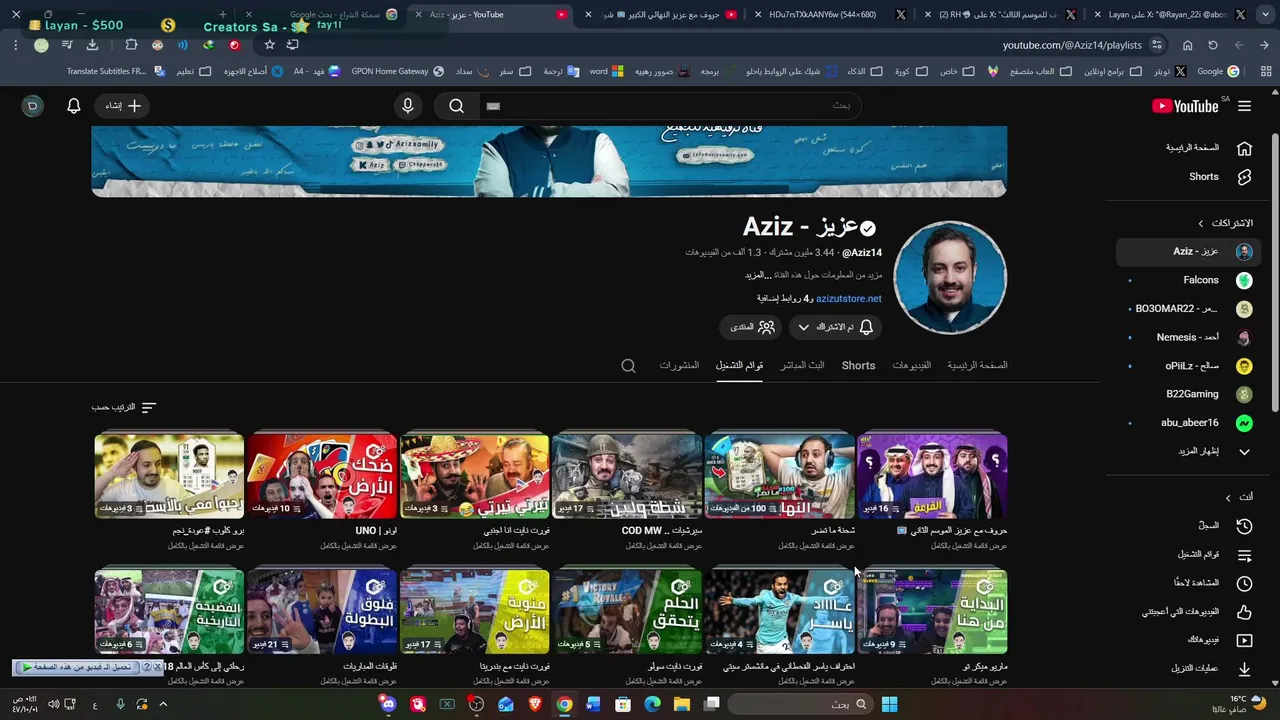Click the Create button
The width and height of the screenshot is (1280, 720).
[124, 106]
